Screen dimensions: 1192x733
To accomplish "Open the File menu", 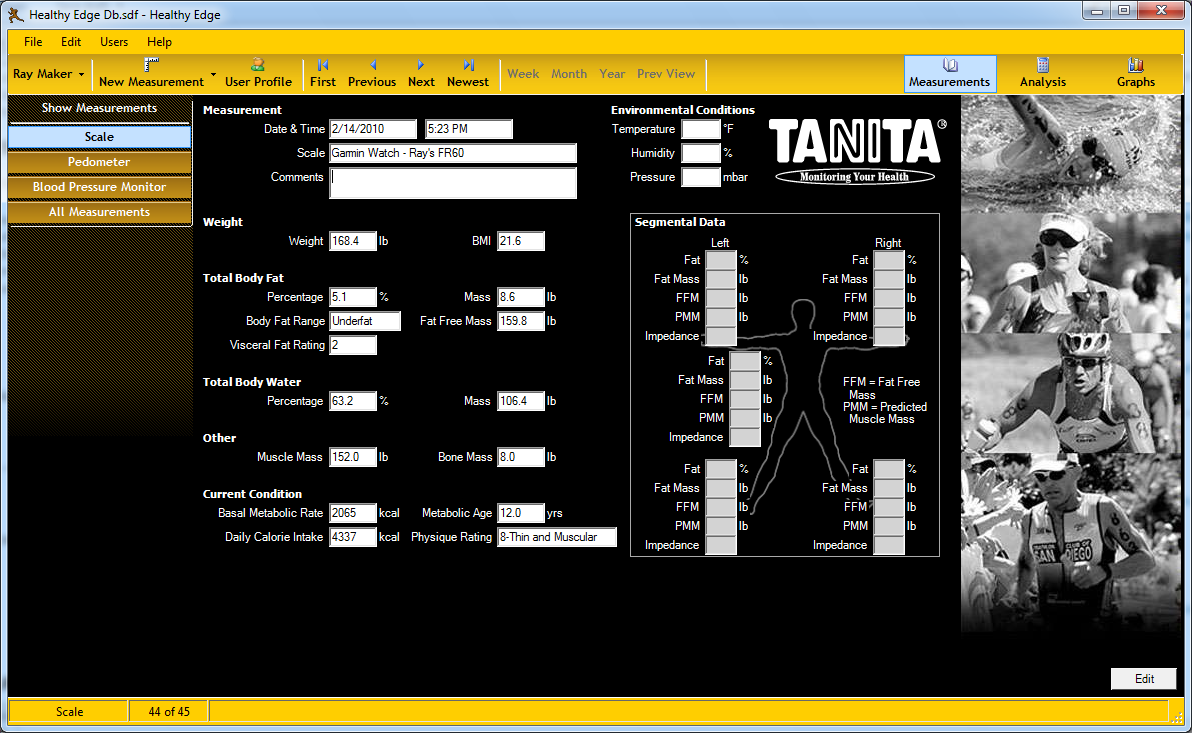I will coord(33,42).
